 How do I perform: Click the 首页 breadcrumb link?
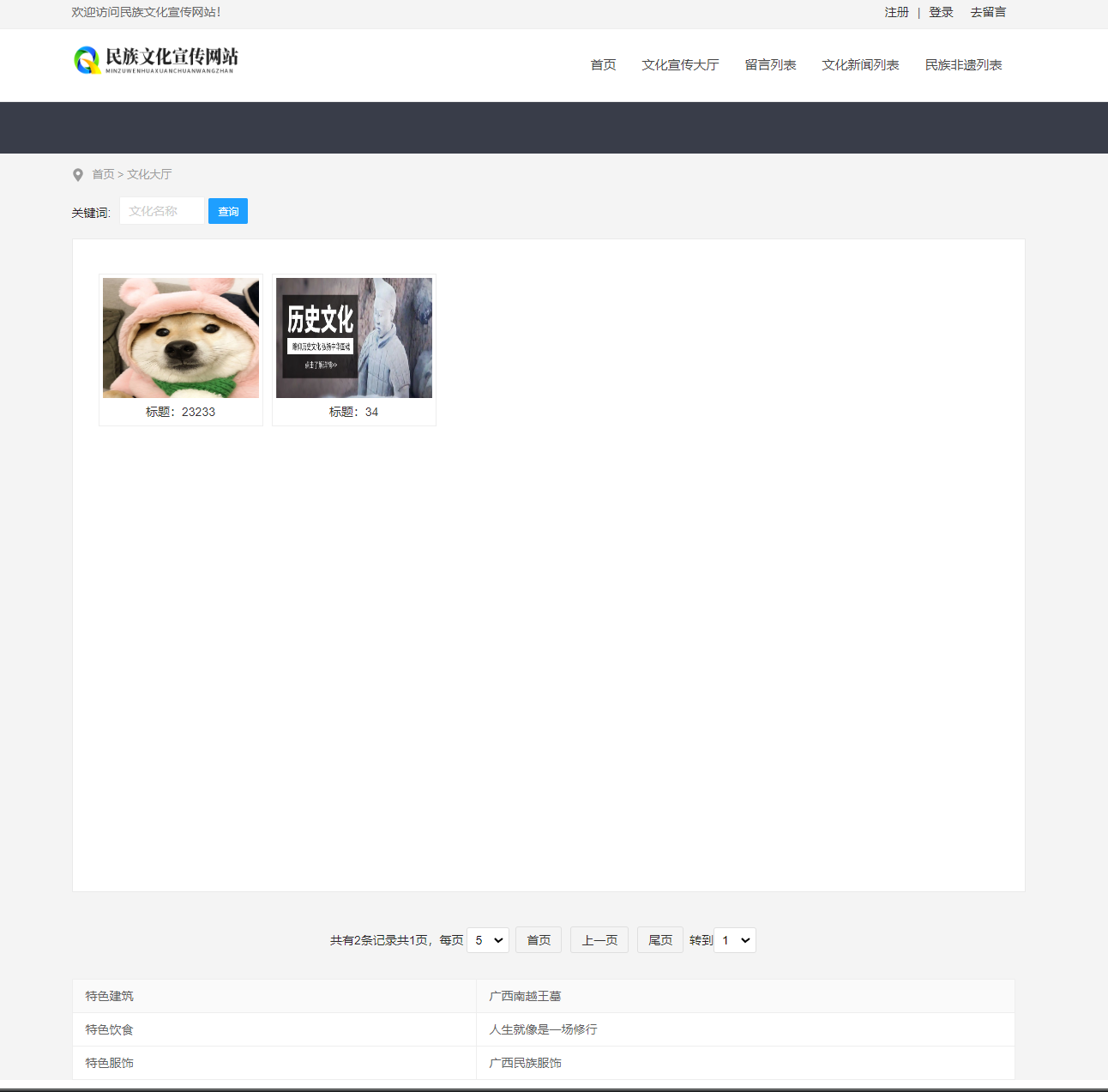click(103, 174)
